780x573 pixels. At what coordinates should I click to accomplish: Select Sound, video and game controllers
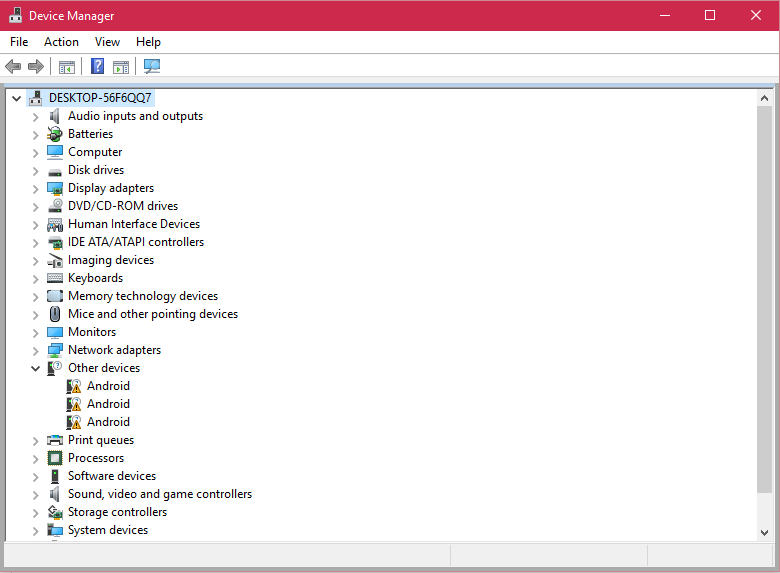click(x=159, y=494)
